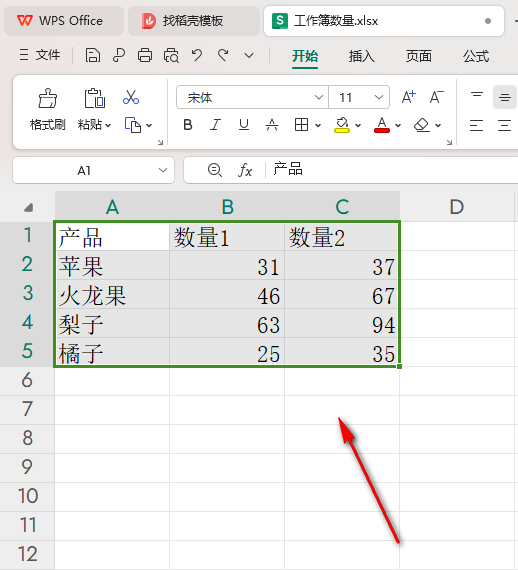
Task: Toggle Bold formatting
Action: coord(188,125)
